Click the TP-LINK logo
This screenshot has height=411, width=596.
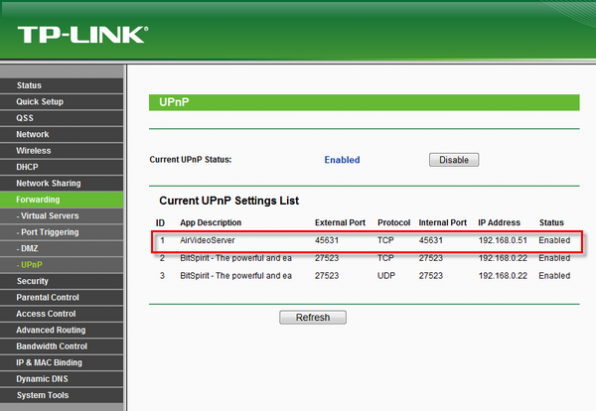82,35
